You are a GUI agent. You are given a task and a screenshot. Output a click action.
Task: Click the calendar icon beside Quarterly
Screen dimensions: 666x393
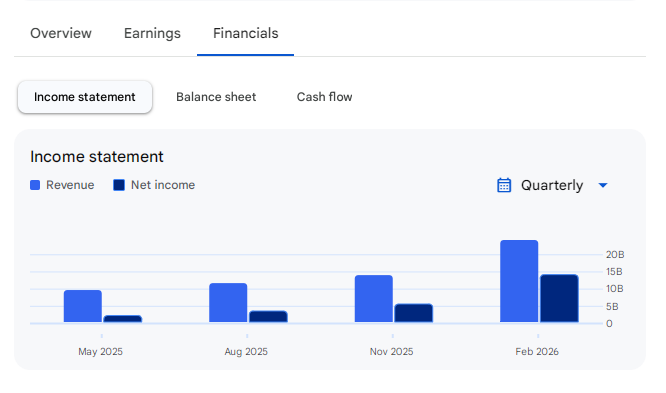tap(504, 185)
